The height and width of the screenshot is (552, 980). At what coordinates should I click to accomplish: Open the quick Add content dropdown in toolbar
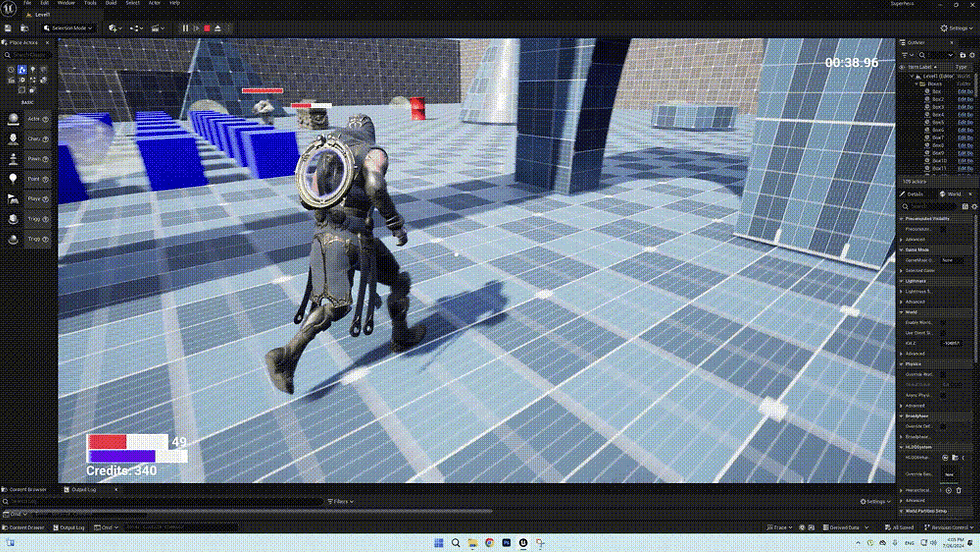[114, 28]
